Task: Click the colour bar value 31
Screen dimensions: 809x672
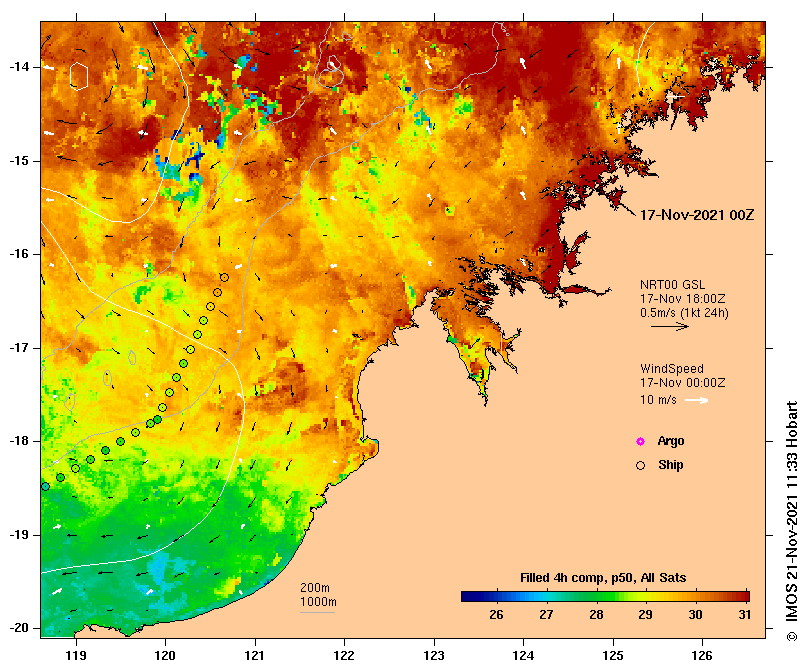Action: 744,615
